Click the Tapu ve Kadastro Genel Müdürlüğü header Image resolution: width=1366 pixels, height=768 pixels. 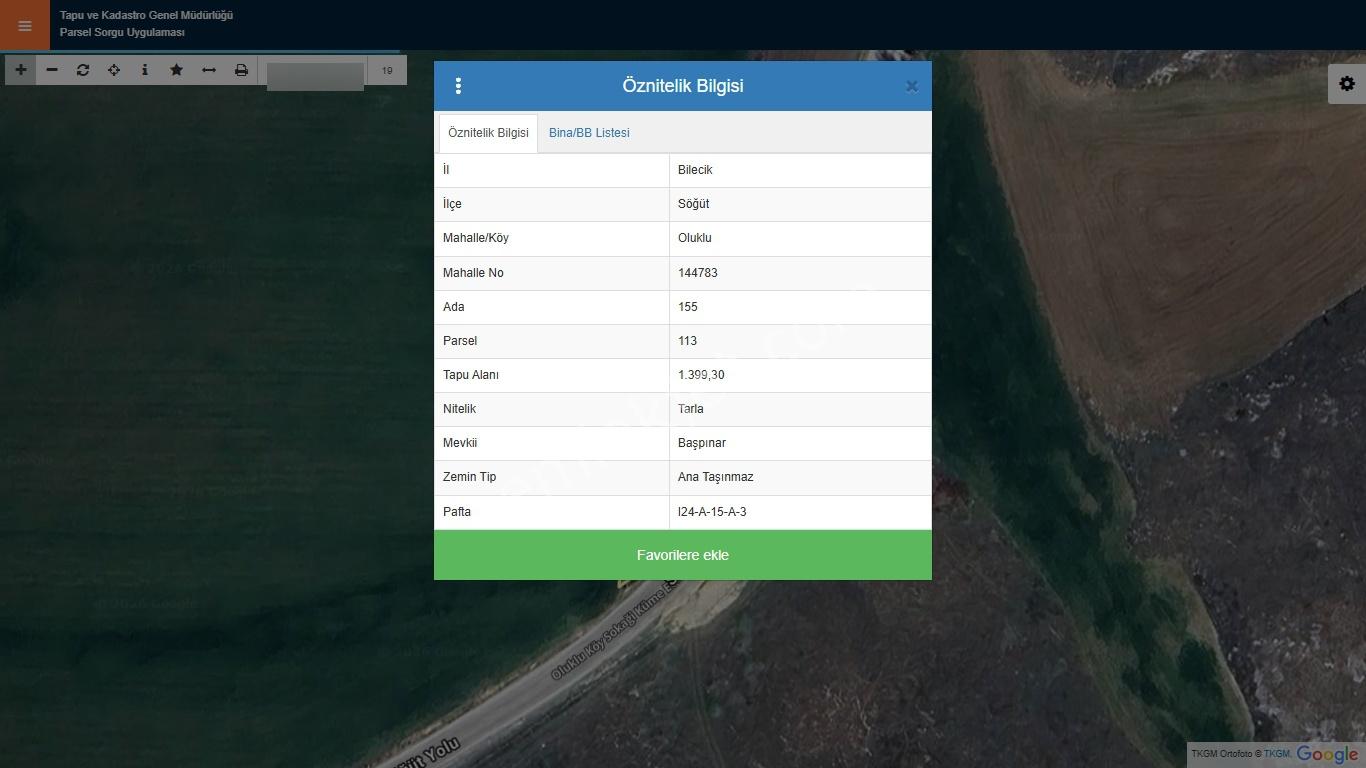[146, 15]
